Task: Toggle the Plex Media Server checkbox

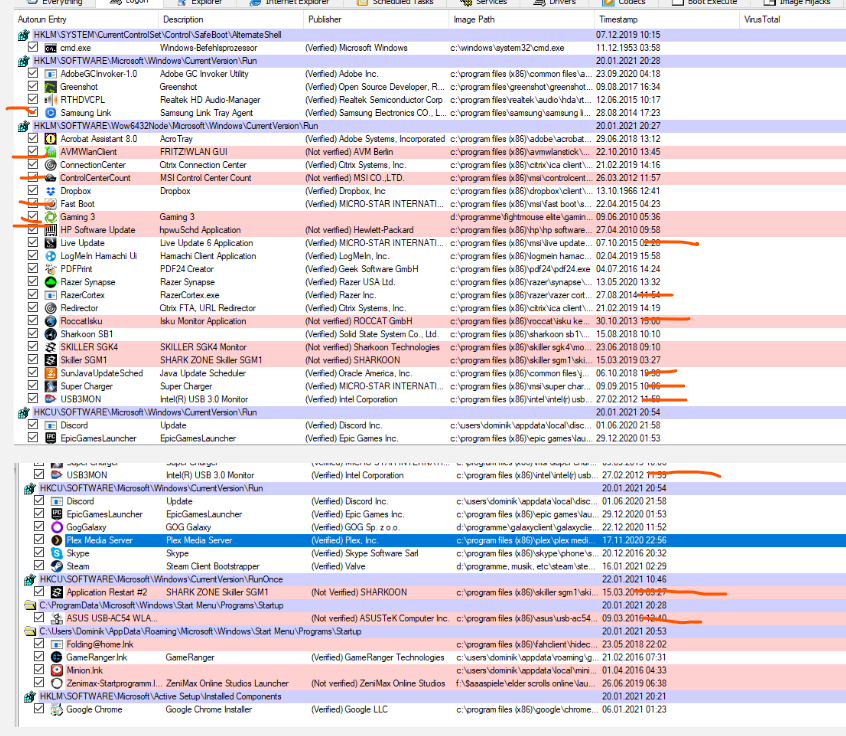Action: [39, 540]
